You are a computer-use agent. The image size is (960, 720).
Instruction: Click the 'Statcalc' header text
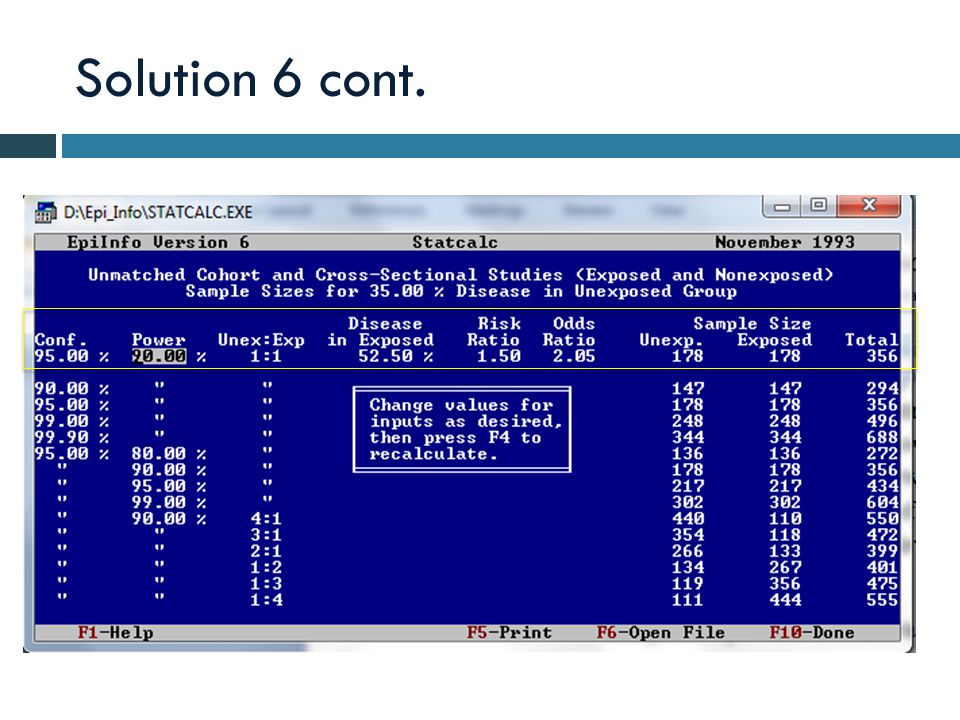pos(455,242)
